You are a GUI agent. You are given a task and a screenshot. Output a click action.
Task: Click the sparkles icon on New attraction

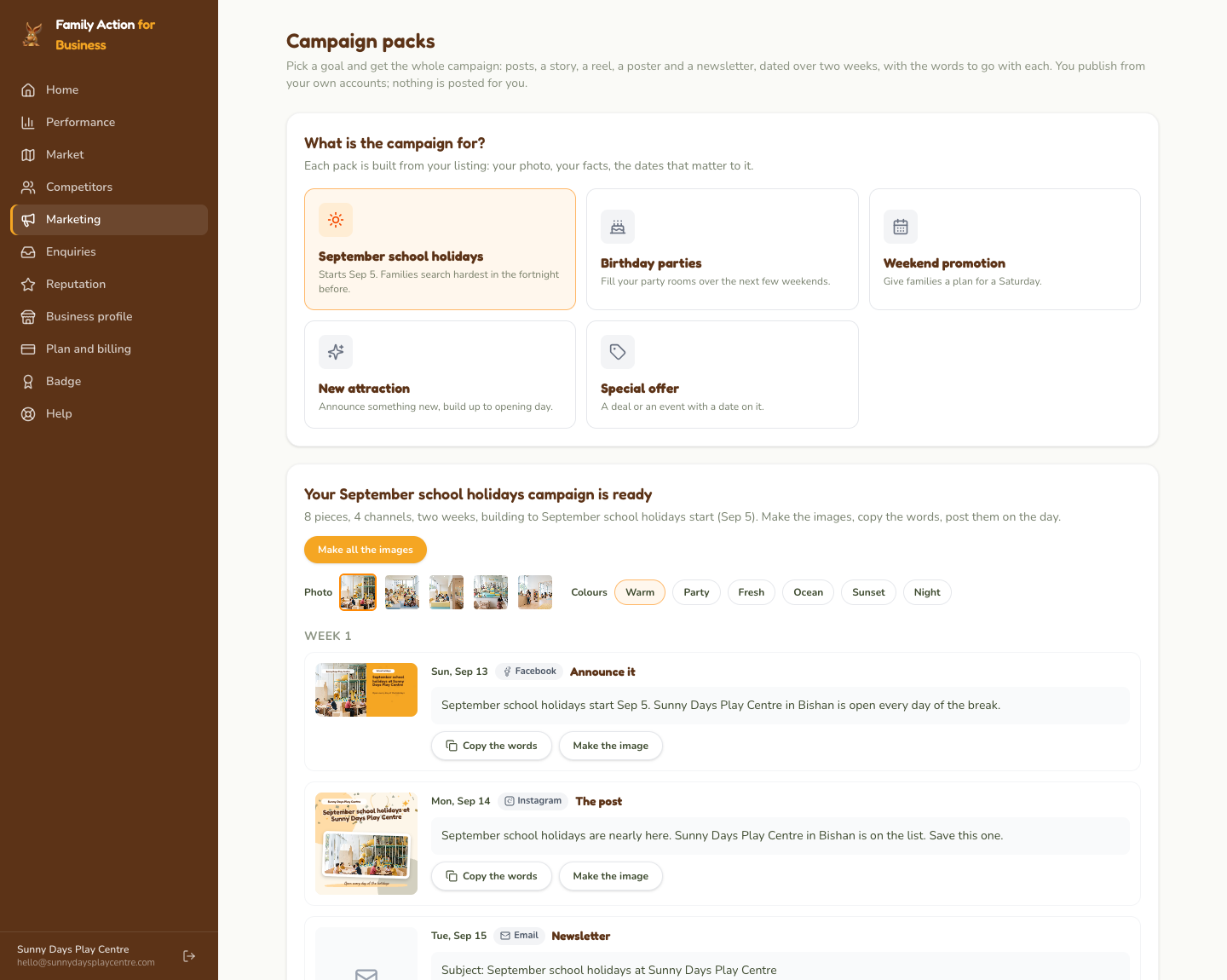point(336,352)
